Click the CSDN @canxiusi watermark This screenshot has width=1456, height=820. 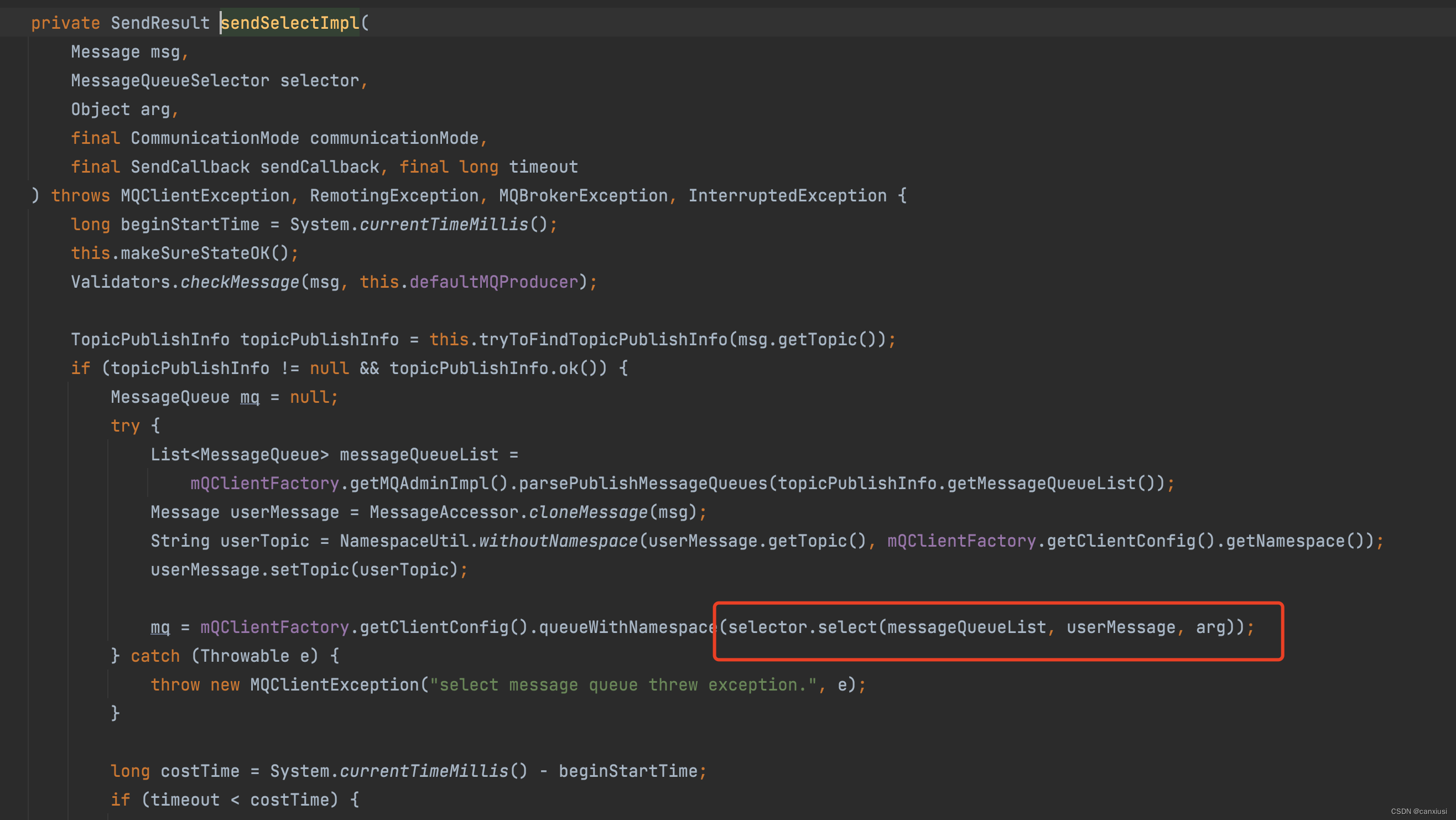[x=1418, y=812]
